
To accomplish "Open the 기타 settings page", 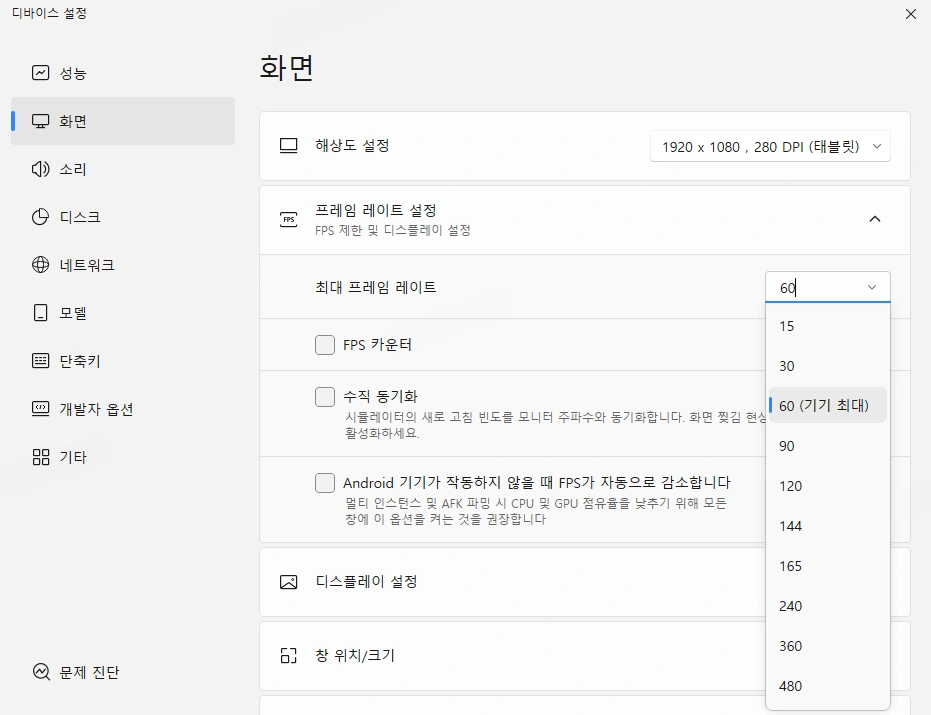I will pos(123,457).
